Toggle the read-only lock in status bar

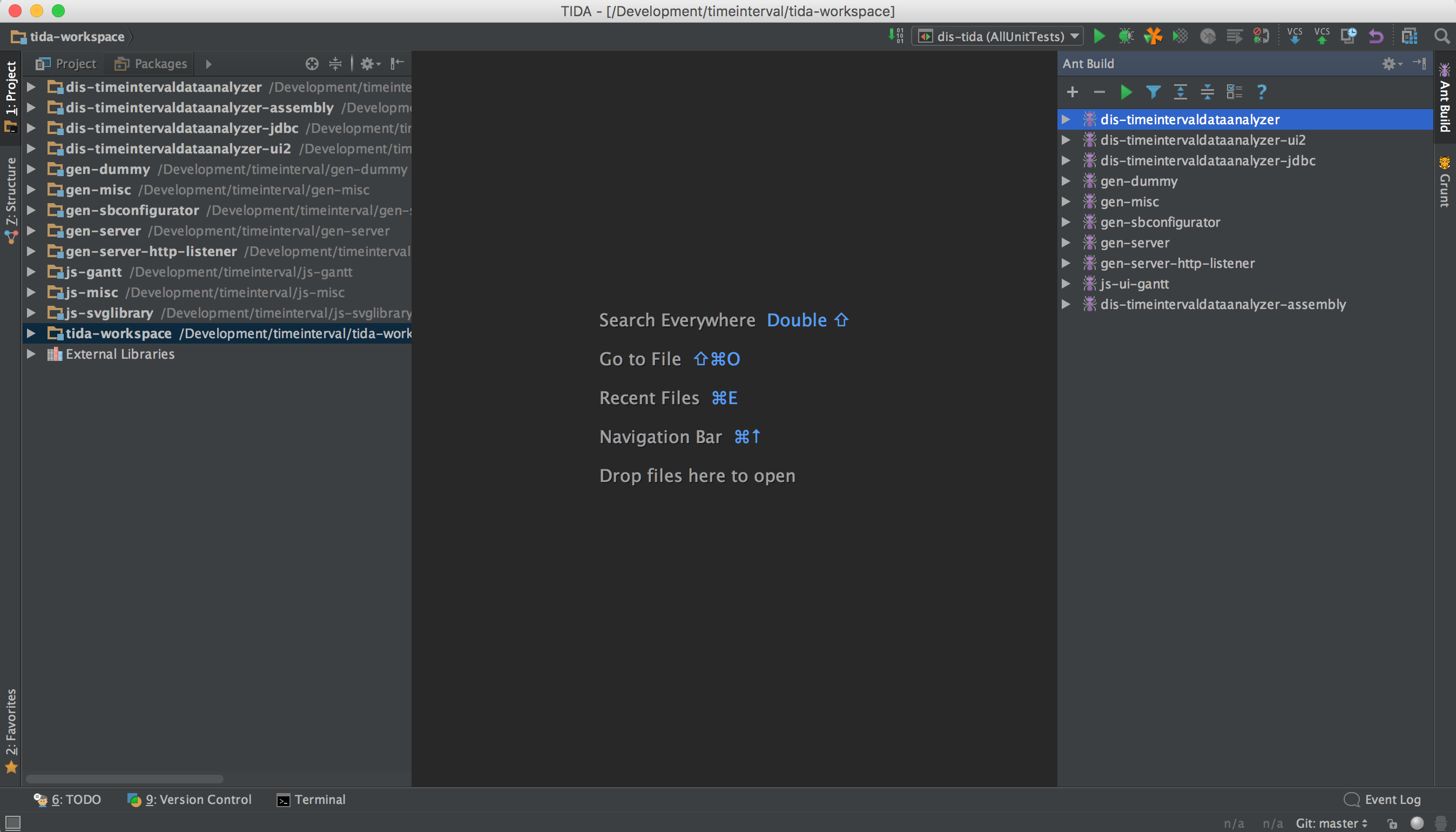[1393, 823]
